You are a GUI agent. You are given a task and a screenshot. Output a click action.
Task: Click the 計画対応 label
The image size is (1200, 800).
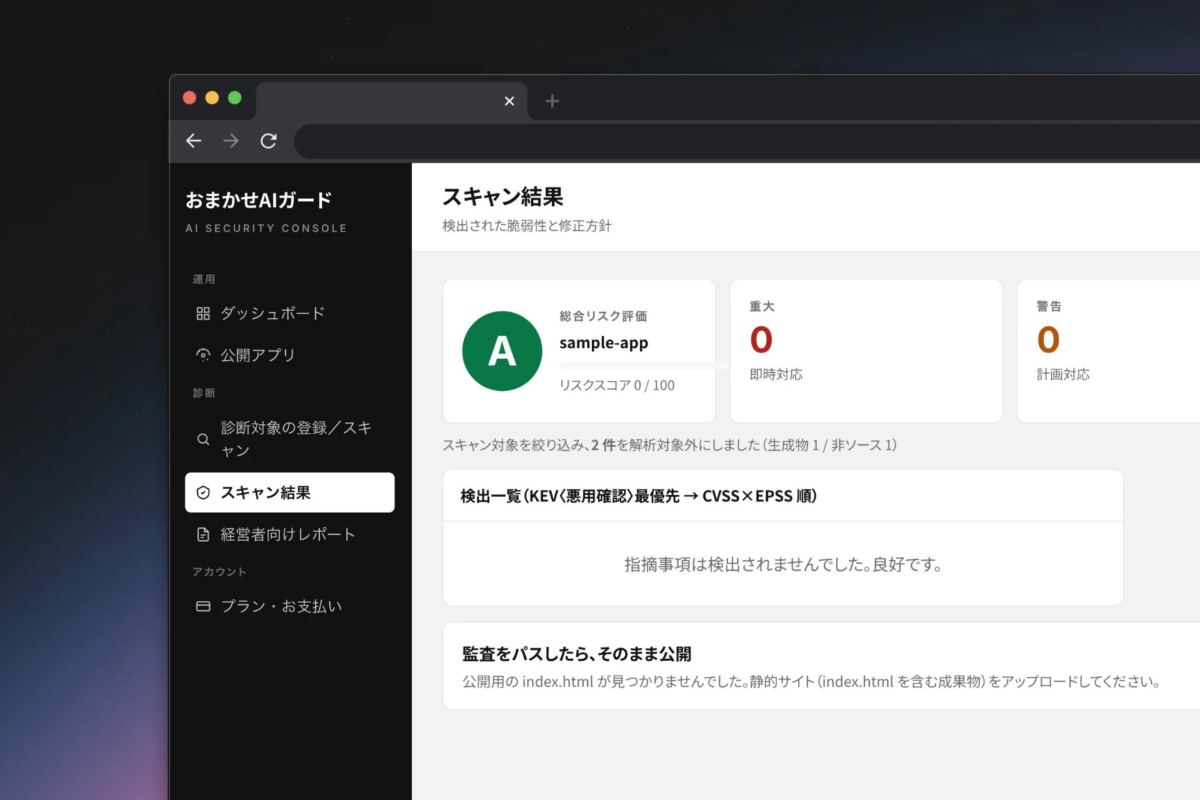1063,375
